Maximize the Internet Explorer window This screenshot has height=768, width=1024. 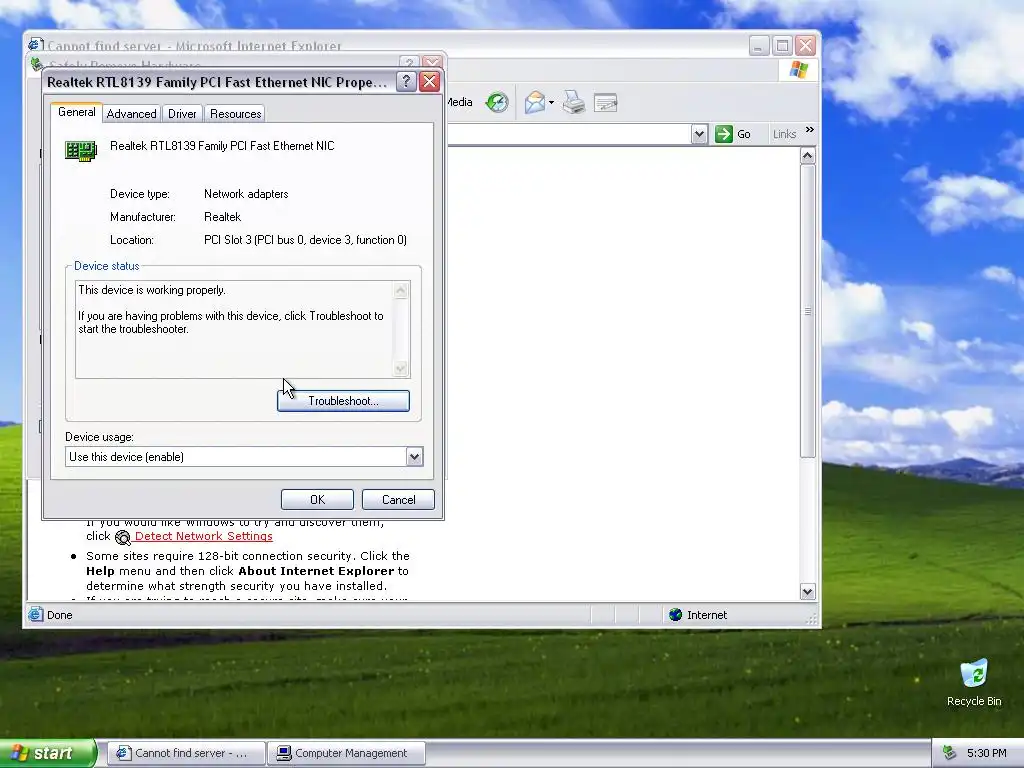pos(782,46)
